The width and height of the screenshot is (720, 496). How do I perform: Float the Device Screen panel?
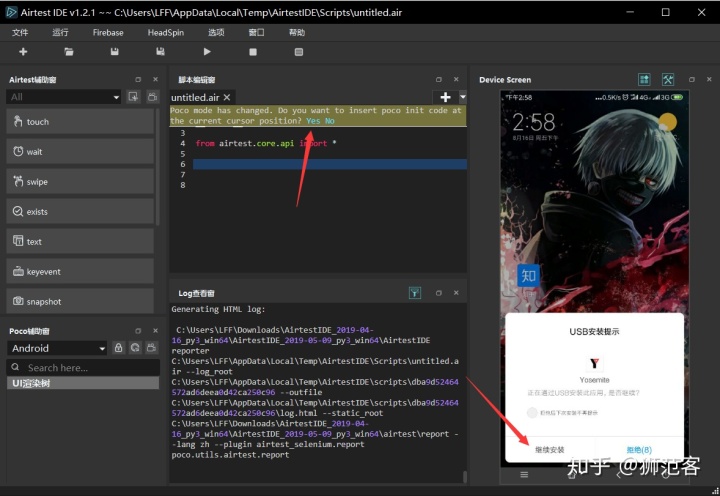tap(692, 79)
